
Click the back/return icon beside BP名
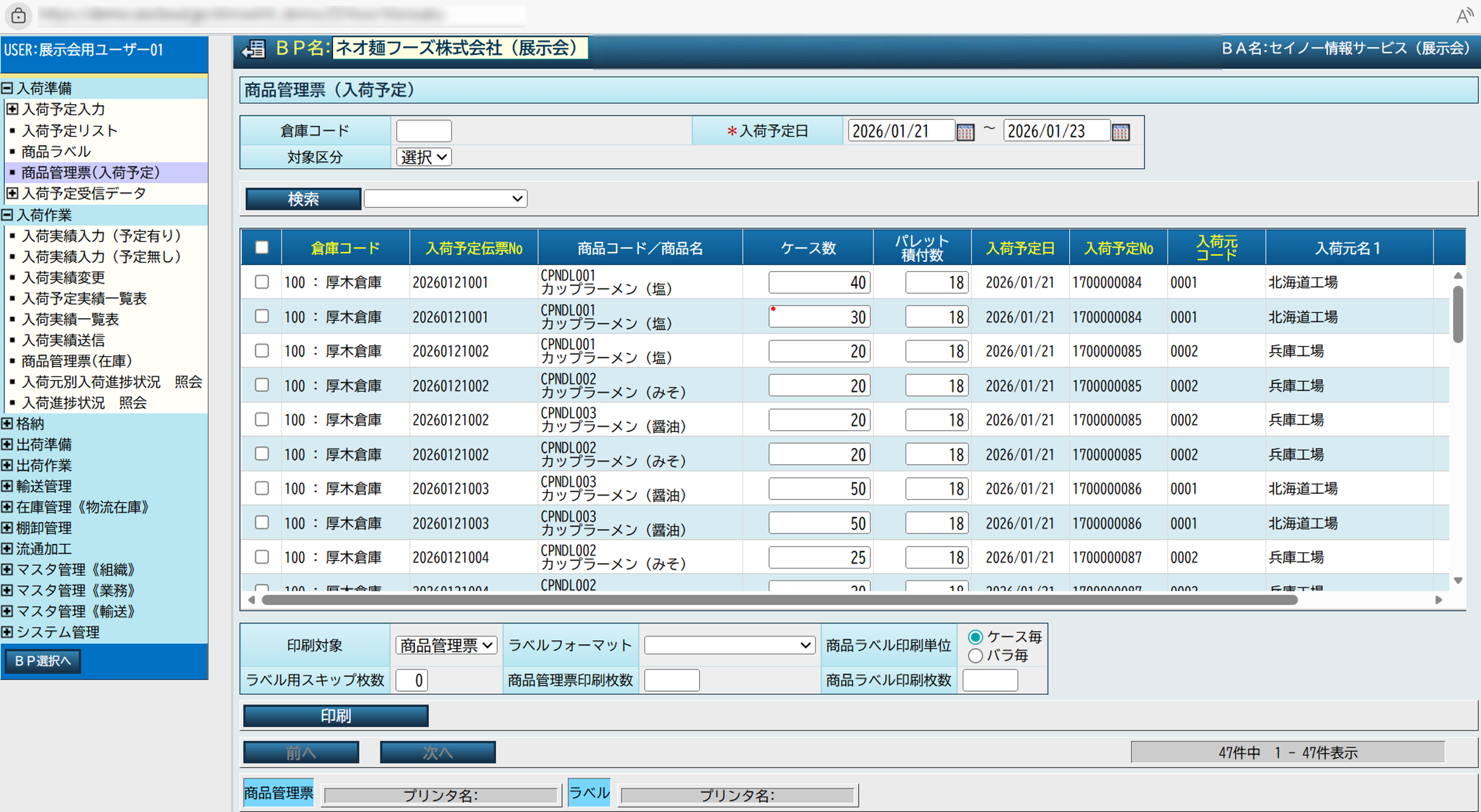[253, 50]
